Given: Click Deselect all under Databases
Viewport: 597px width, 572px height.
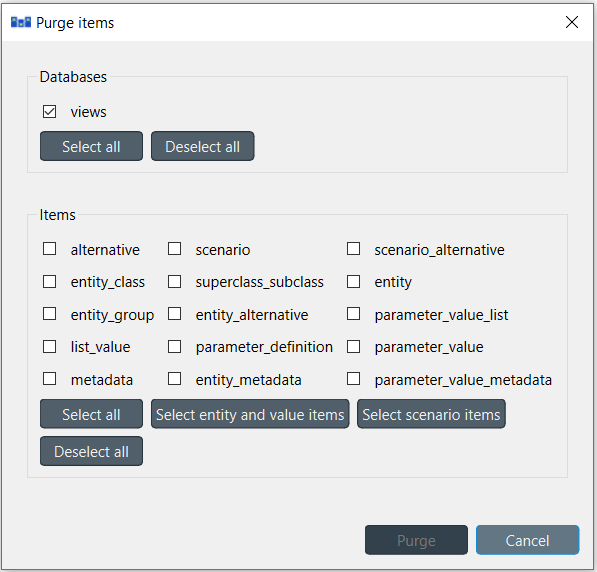Looking at the screenshot, I should [x=203, y=146].
